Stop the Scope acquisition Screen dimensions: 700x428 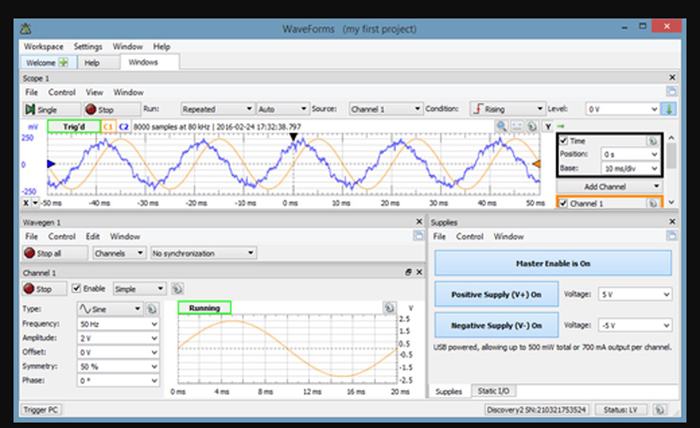pos(112,109)
